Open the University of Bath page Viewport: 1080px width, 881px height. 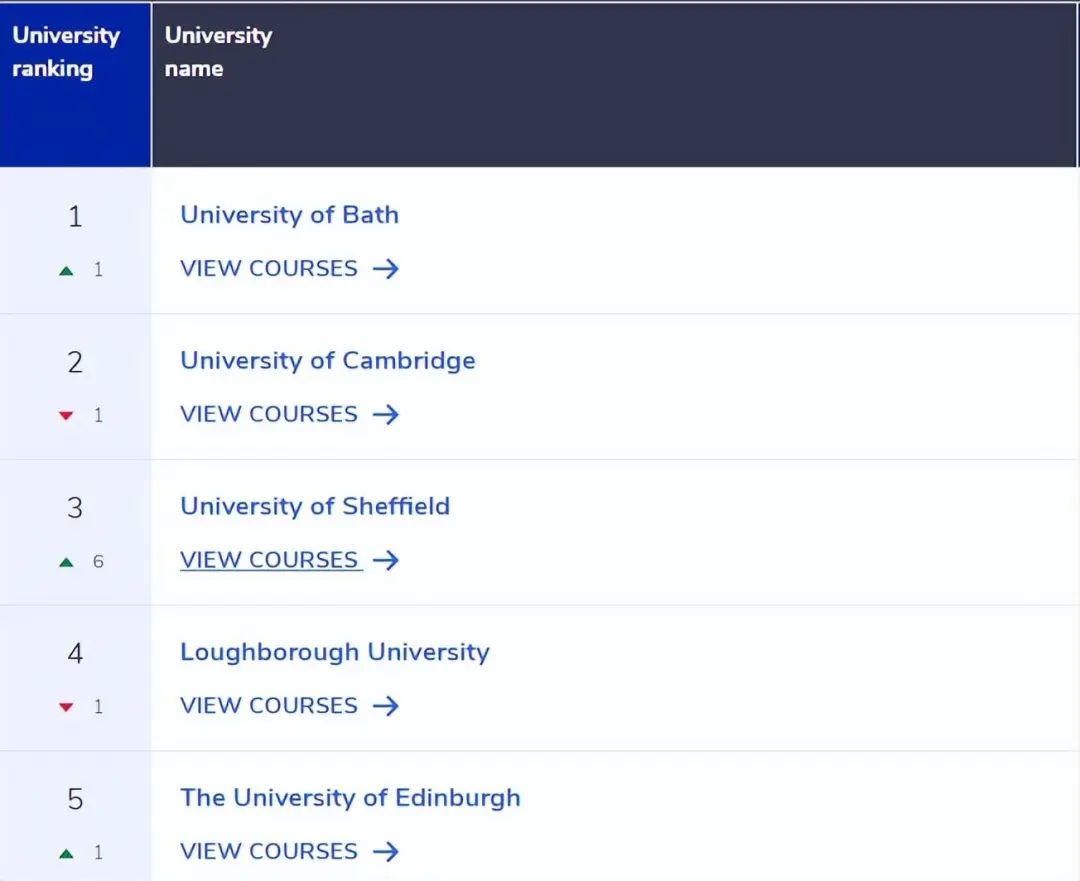tap(289, 214)
